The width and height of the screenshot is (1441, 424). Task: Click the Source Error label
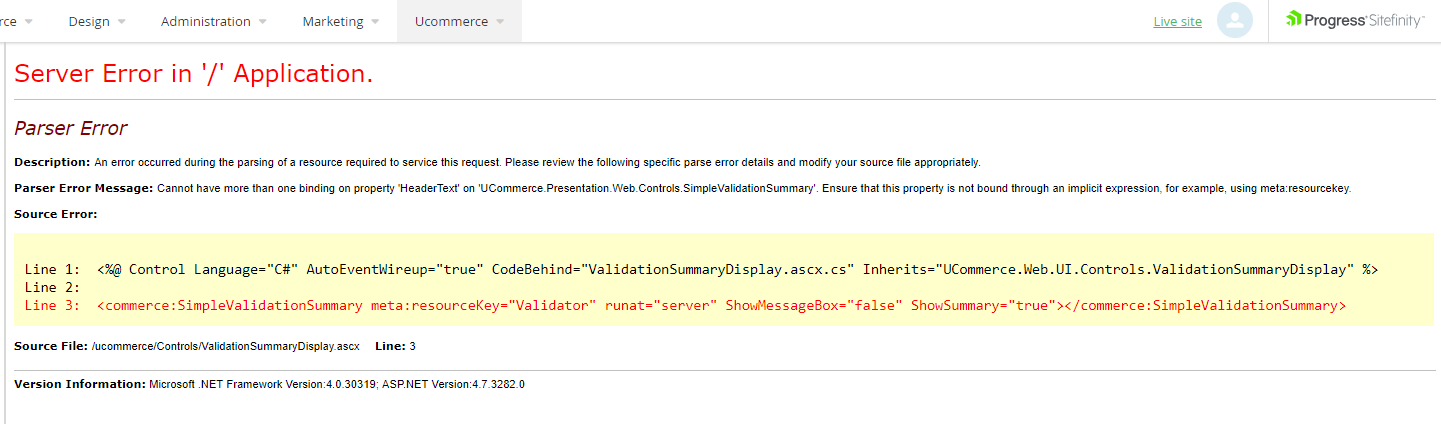[56, 214]
